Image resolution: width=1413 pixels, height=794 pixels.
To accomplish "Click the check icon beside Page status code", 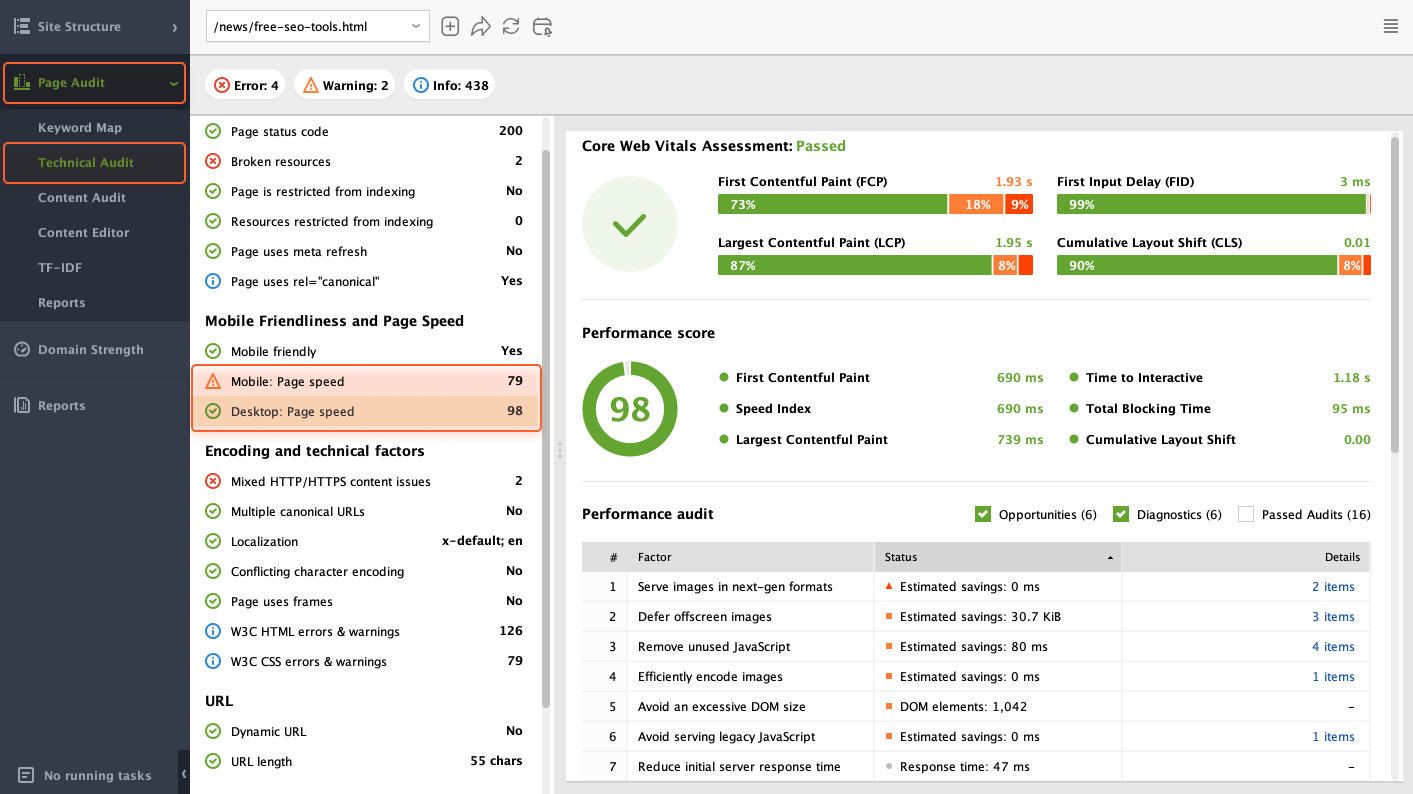I will pos(213,131).
